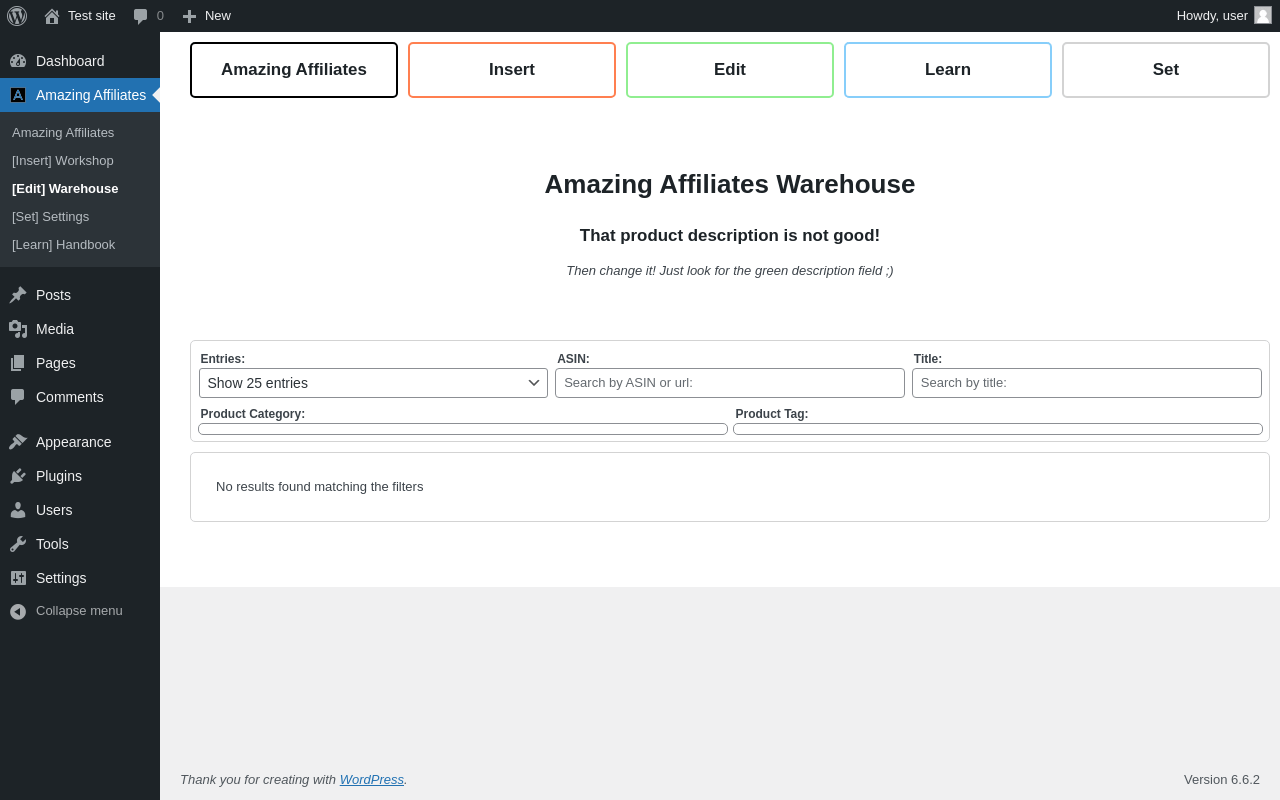The height and width of the screenshot is (800, 1280).
Task: Click the Tools wrench icon
Action: (18, 544)
